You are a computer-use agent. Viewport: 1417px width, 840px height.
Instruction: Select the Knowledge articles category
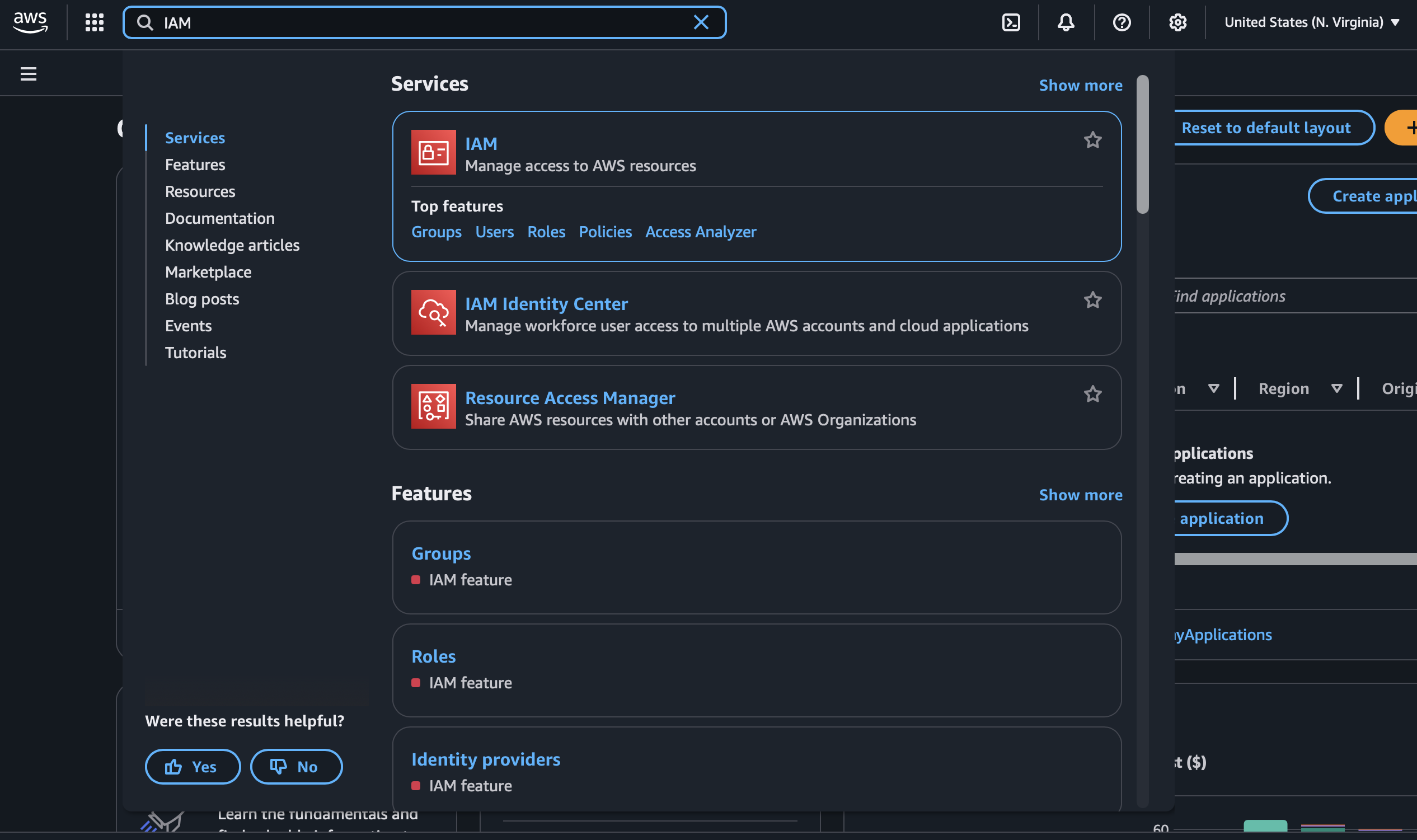coord(232,245)
